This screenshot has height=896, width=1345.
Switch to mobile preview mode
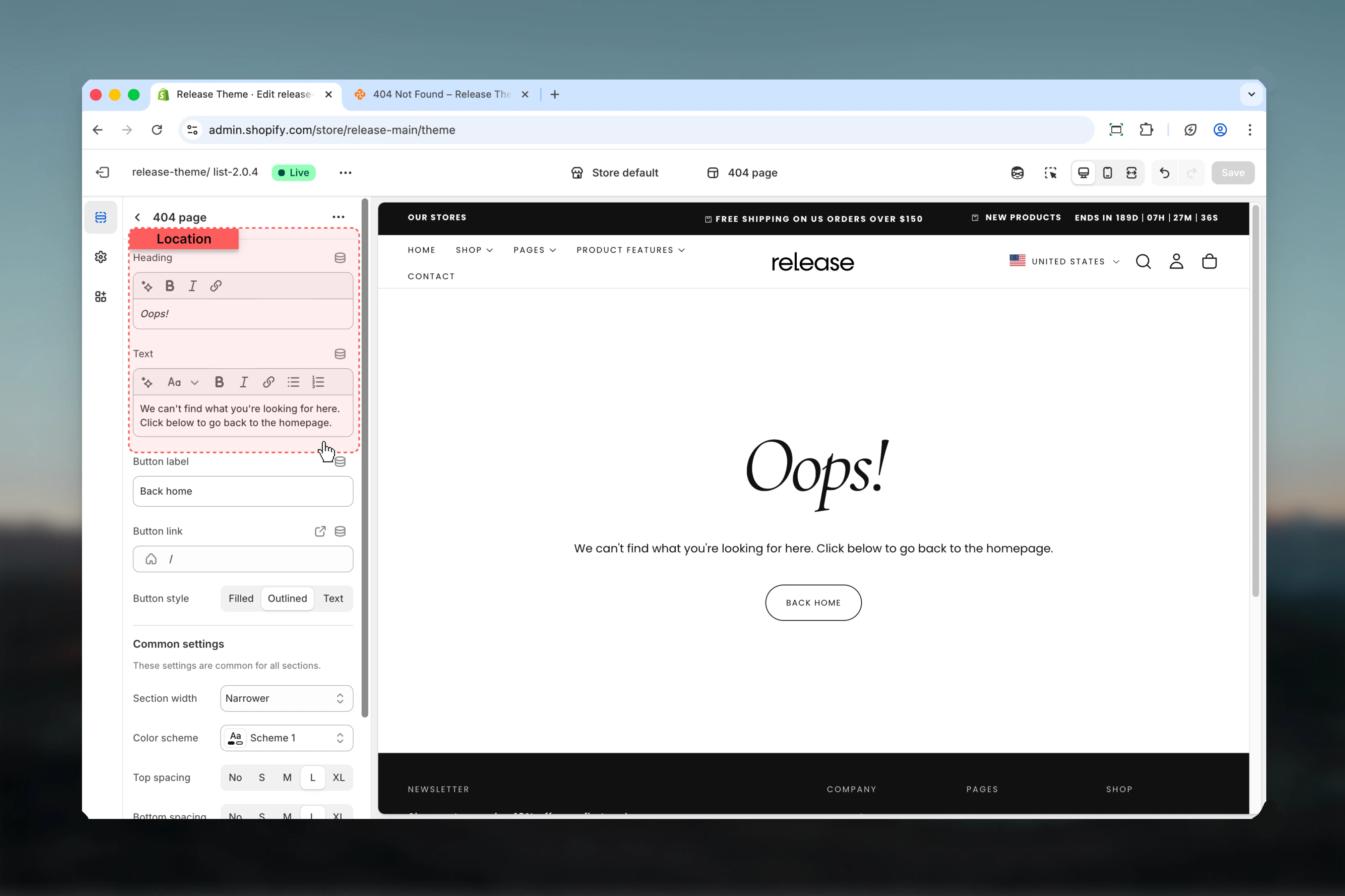coord(1107,173)
